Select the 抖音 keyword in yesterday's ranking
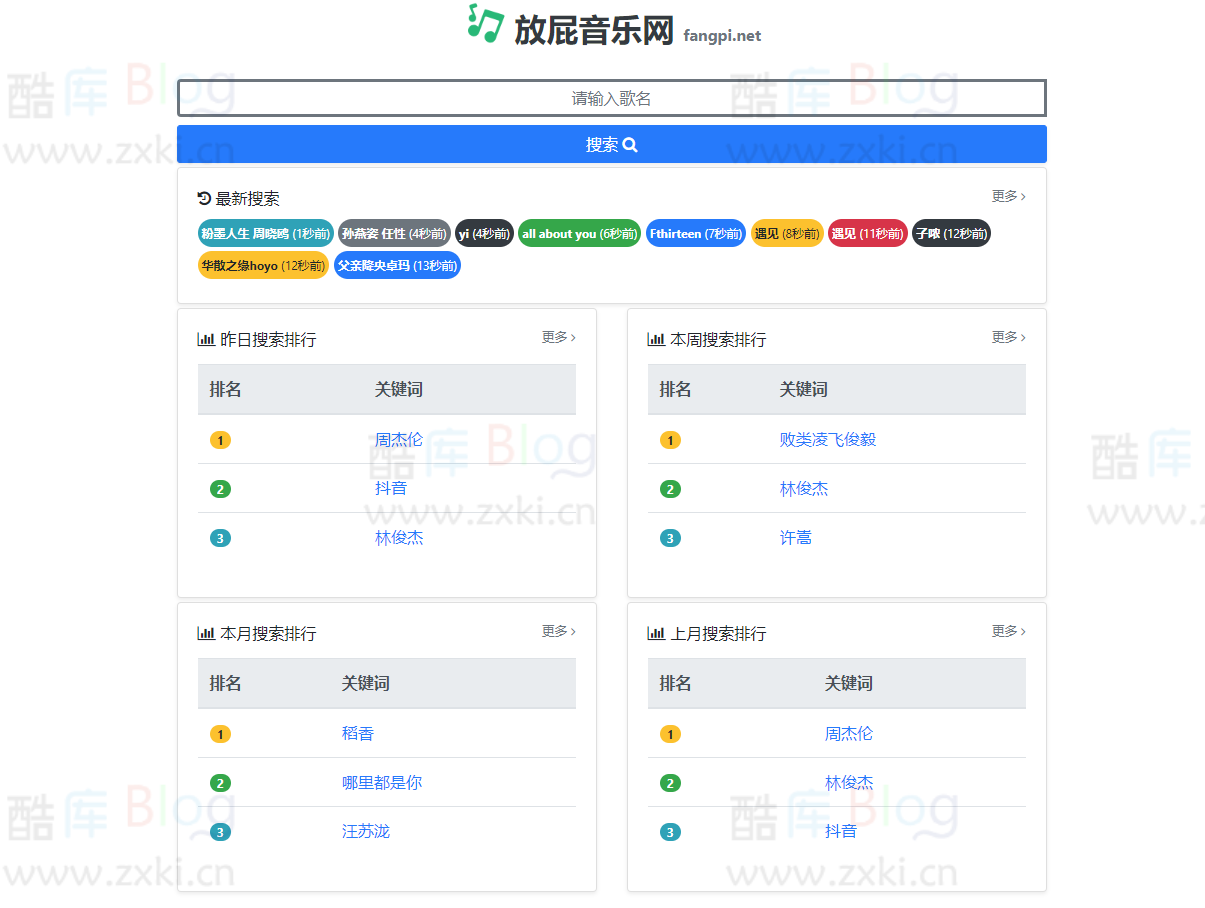Viewport: 1205px width, 908px height. click(x=392, y=488)
